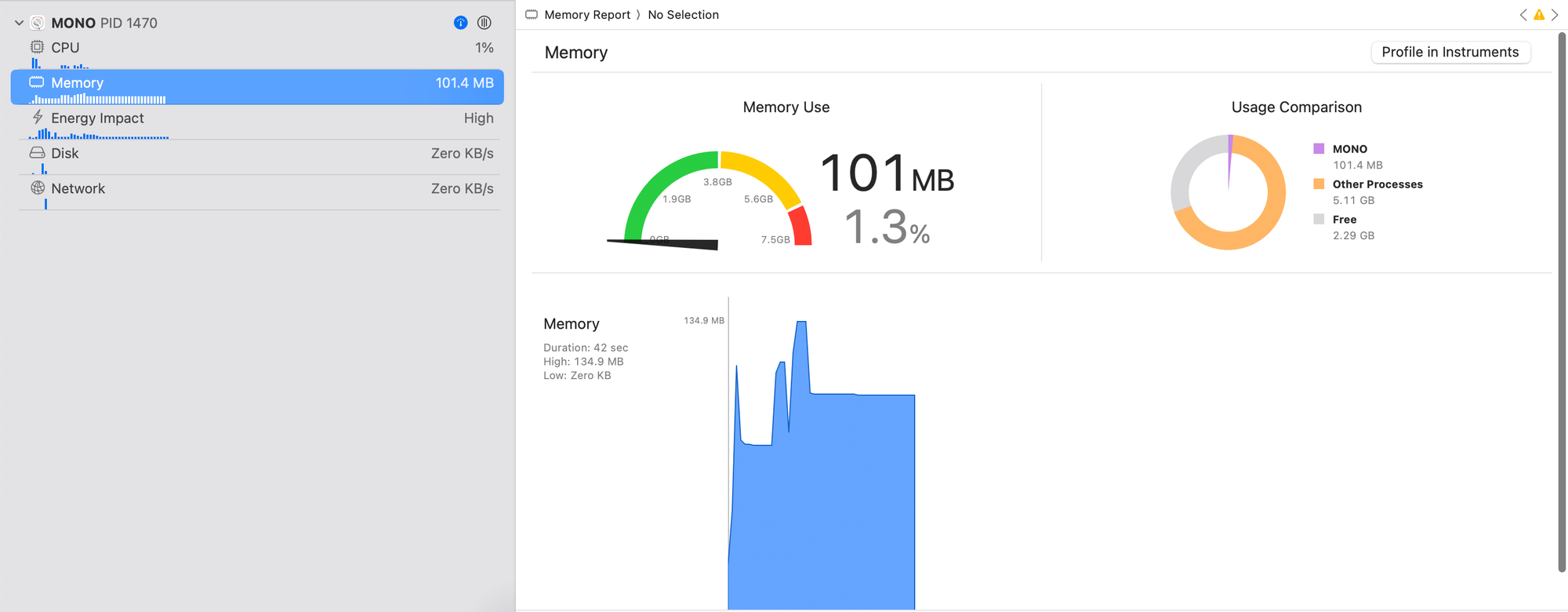The width and height of the screenshot is (1568, 612).
Task: Select the Energy Impact row label
Action: tap(97, 118)
